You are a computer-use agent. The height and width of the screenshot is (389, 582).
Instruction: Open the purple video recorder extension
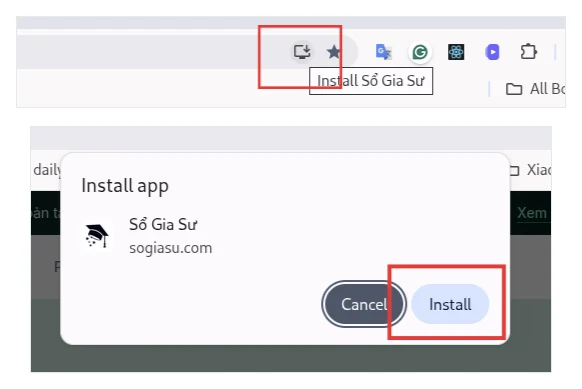click(492, 52)
